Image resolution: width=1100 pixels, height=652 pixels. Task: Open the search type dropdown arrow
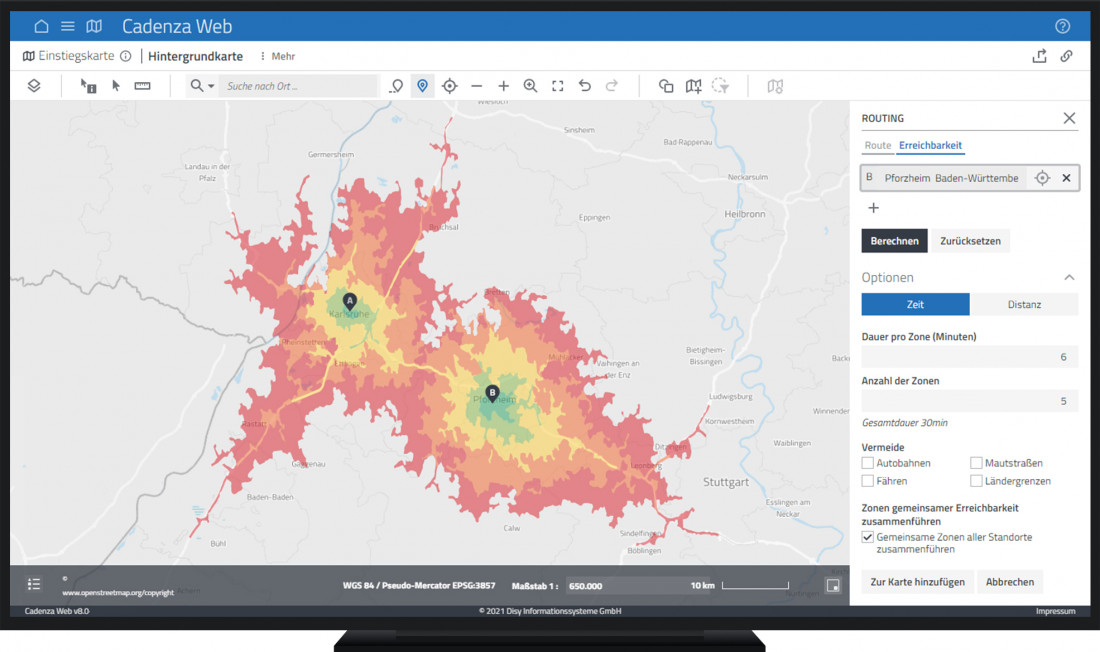click(x=211, y=86)
